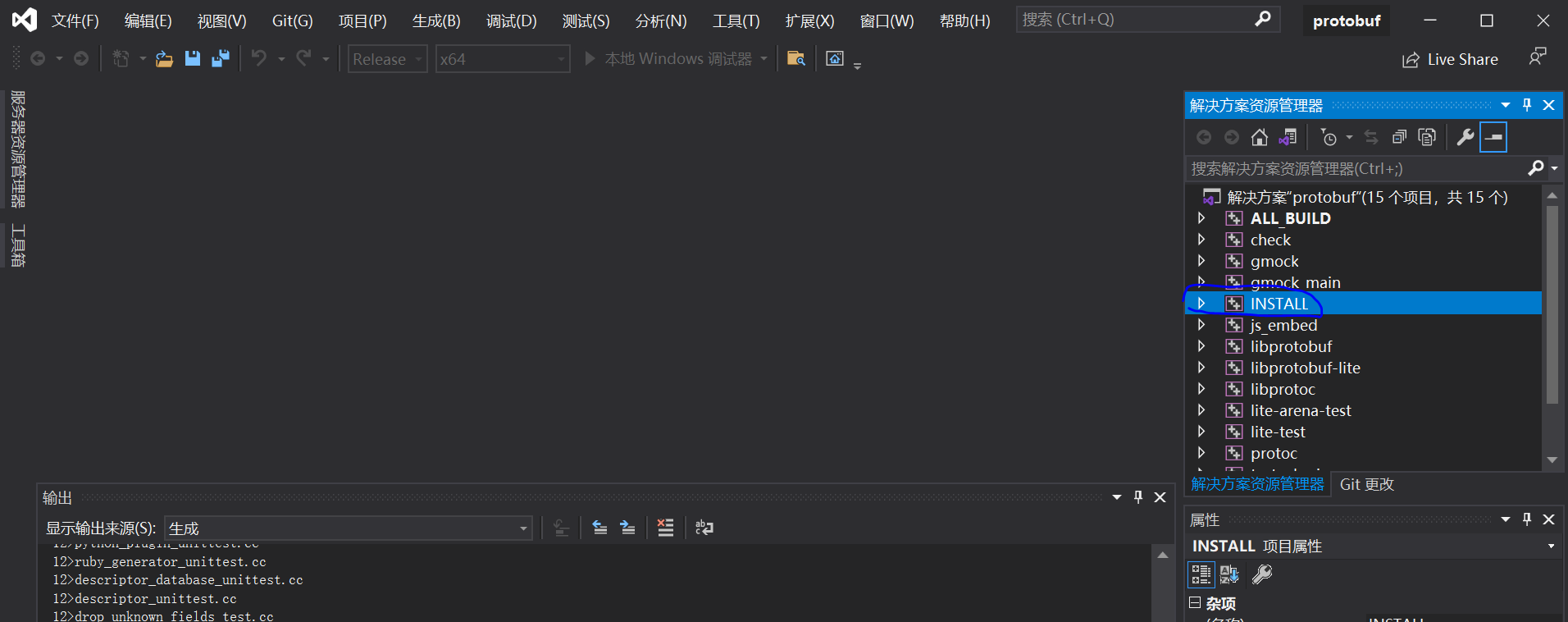The image size is (1568, 622).
Task: Open the 工具(T) tools menu
Action: tap(736, 21)
